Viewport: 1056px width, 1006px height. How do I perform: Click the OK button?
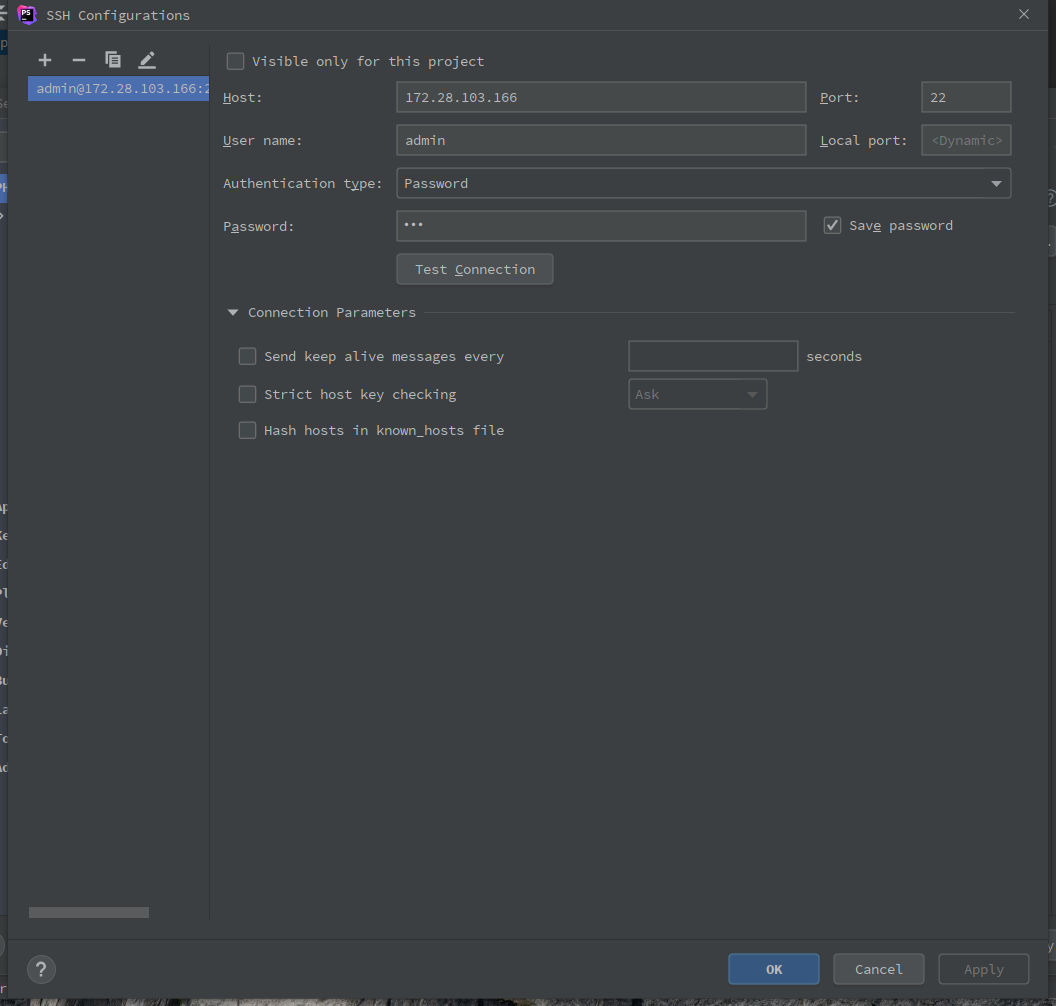(x=773, y=969)
